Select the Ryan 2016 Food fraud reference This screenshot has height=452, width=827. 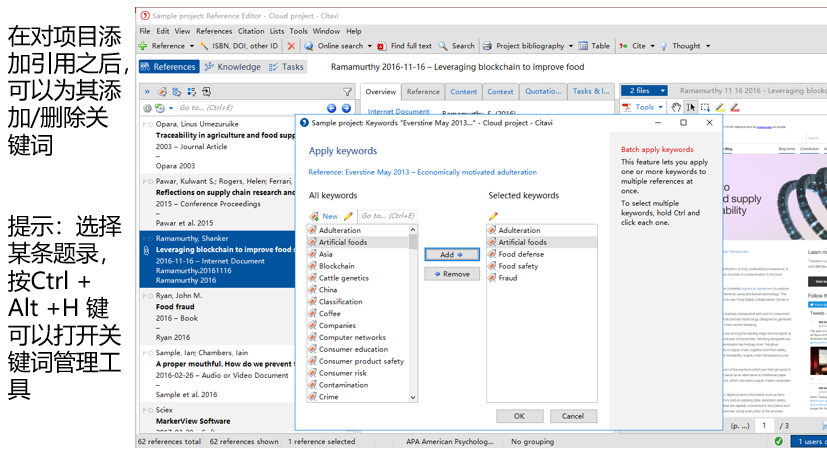click(x=217, y=316)
